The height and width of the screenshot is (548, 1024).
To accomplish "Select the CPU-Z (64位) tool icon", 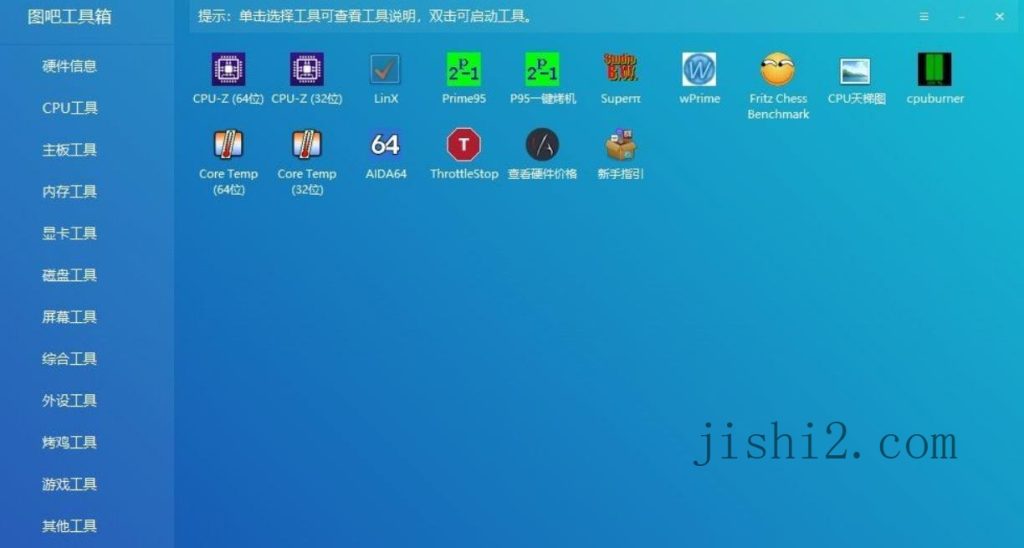I will tap(229, 69).
